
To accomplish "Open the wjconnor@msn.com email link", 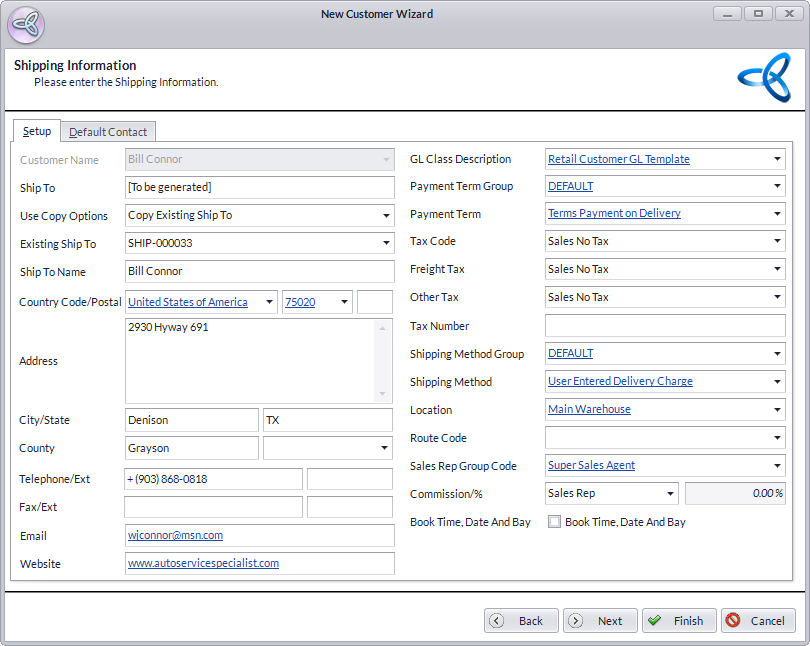I will (x=175, y=536).
